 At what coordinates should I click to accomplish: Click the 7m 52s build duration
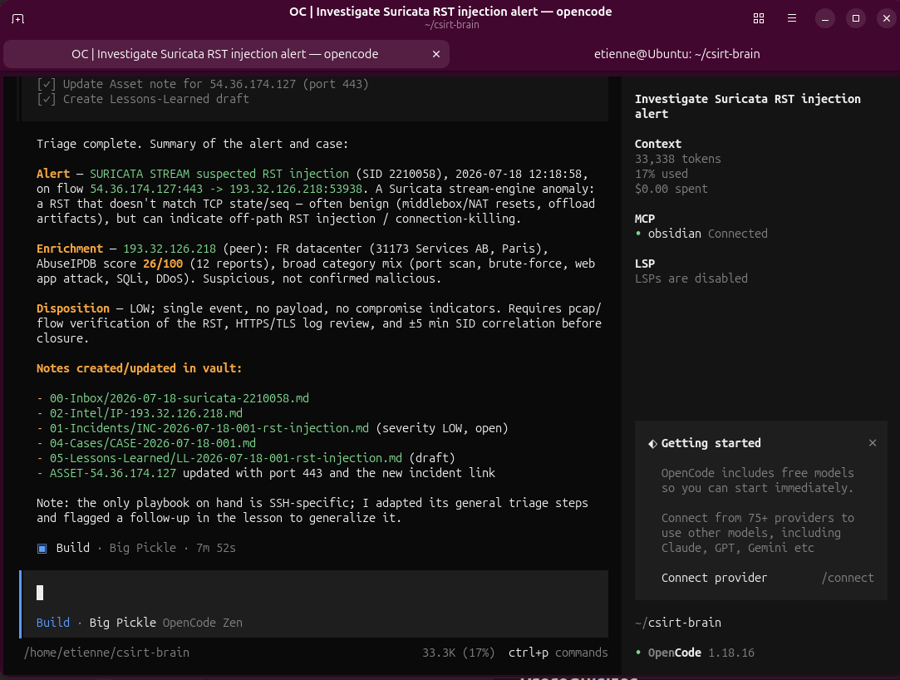tap(216, 548)
